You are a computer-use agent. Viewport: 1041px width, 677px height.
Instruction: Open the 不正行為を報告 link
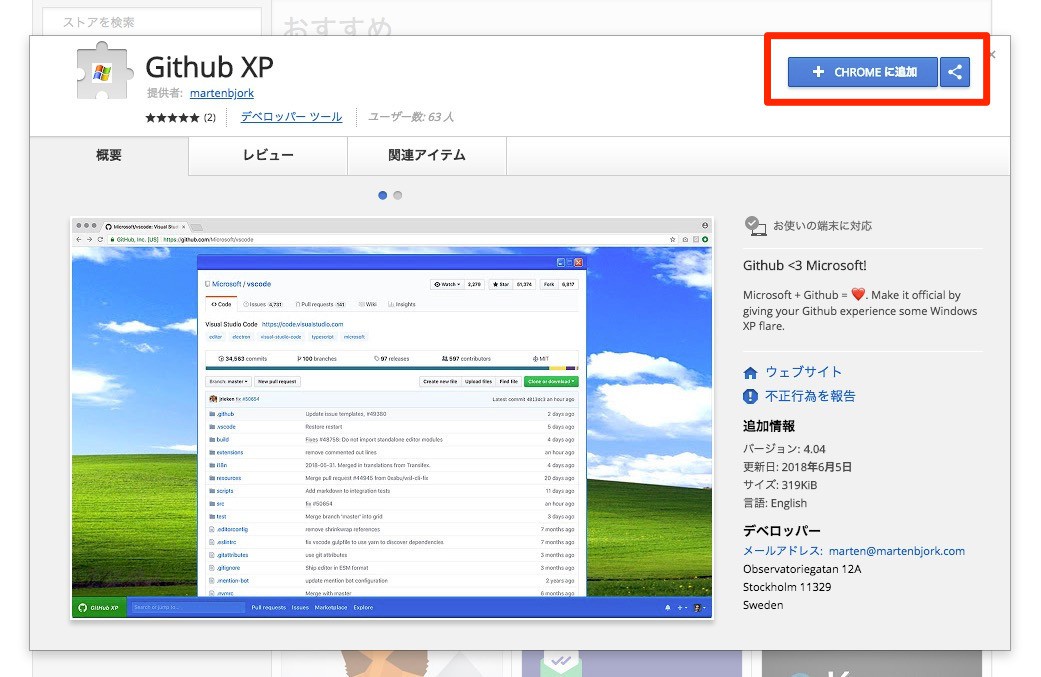[x=810, y=396]
